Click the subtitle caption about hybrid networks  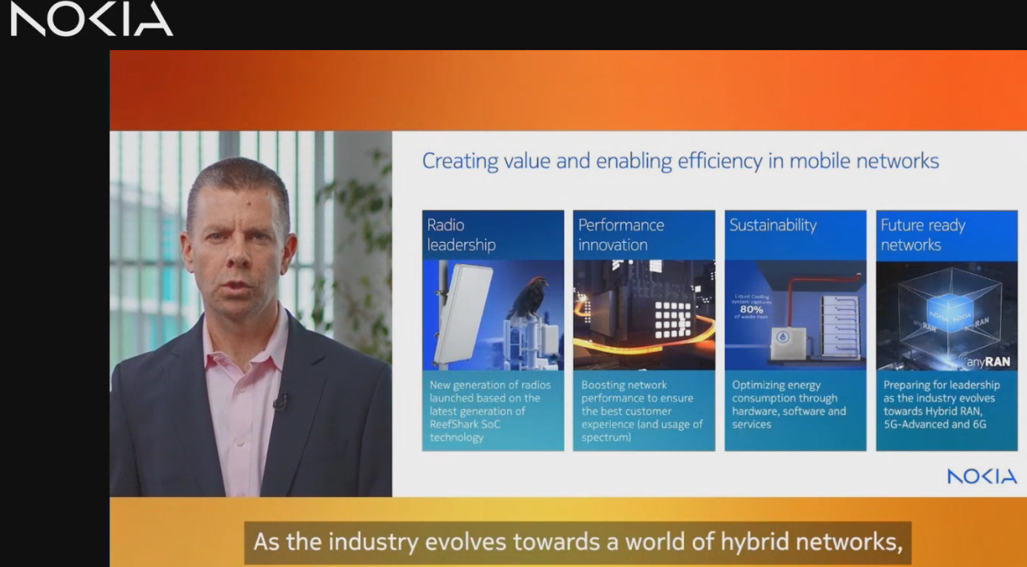tap(578, 542)
